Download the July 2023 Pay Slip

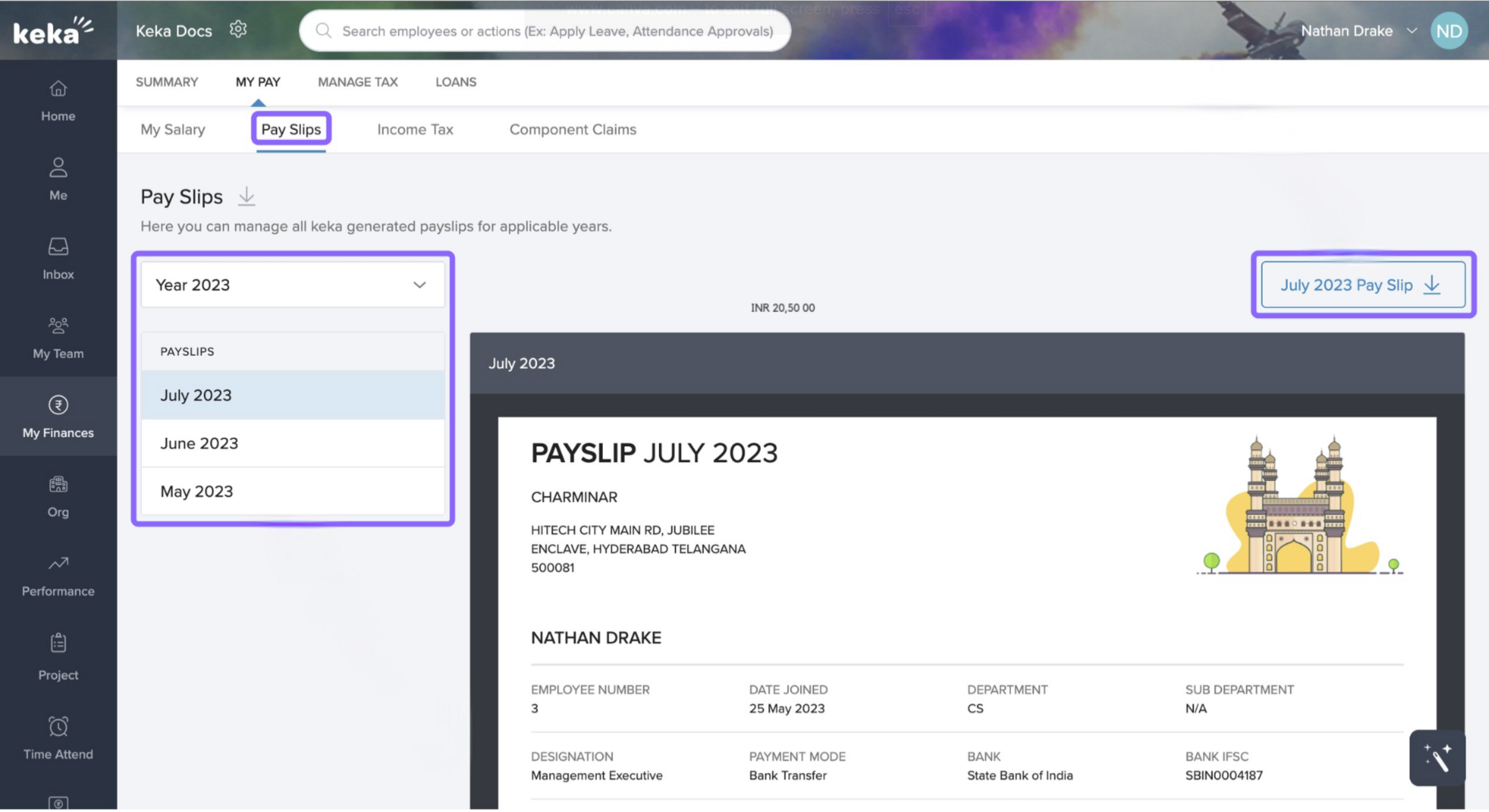coord(1363,285)
